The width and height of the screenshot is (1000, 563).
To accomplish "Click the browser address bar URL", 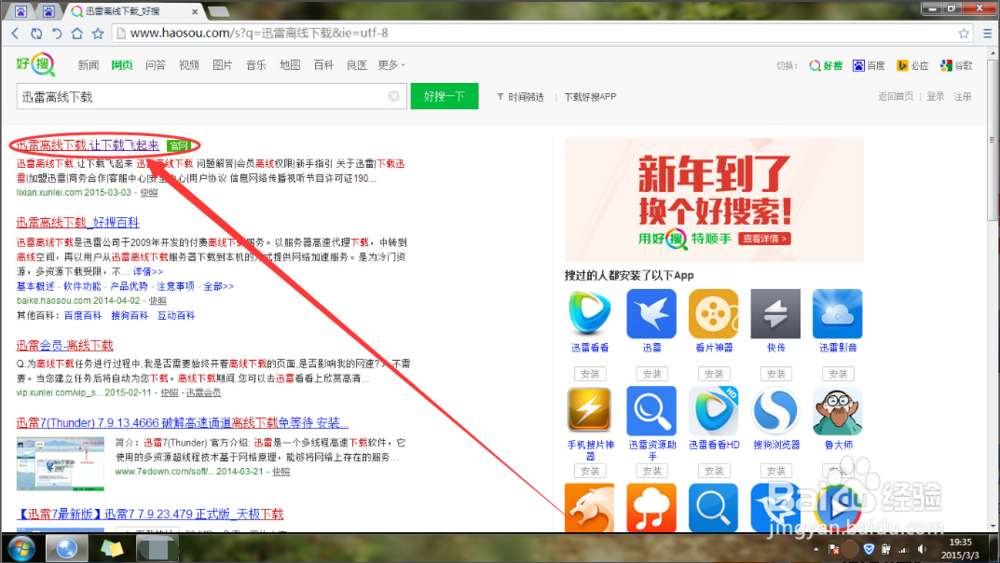I will 259,33.
